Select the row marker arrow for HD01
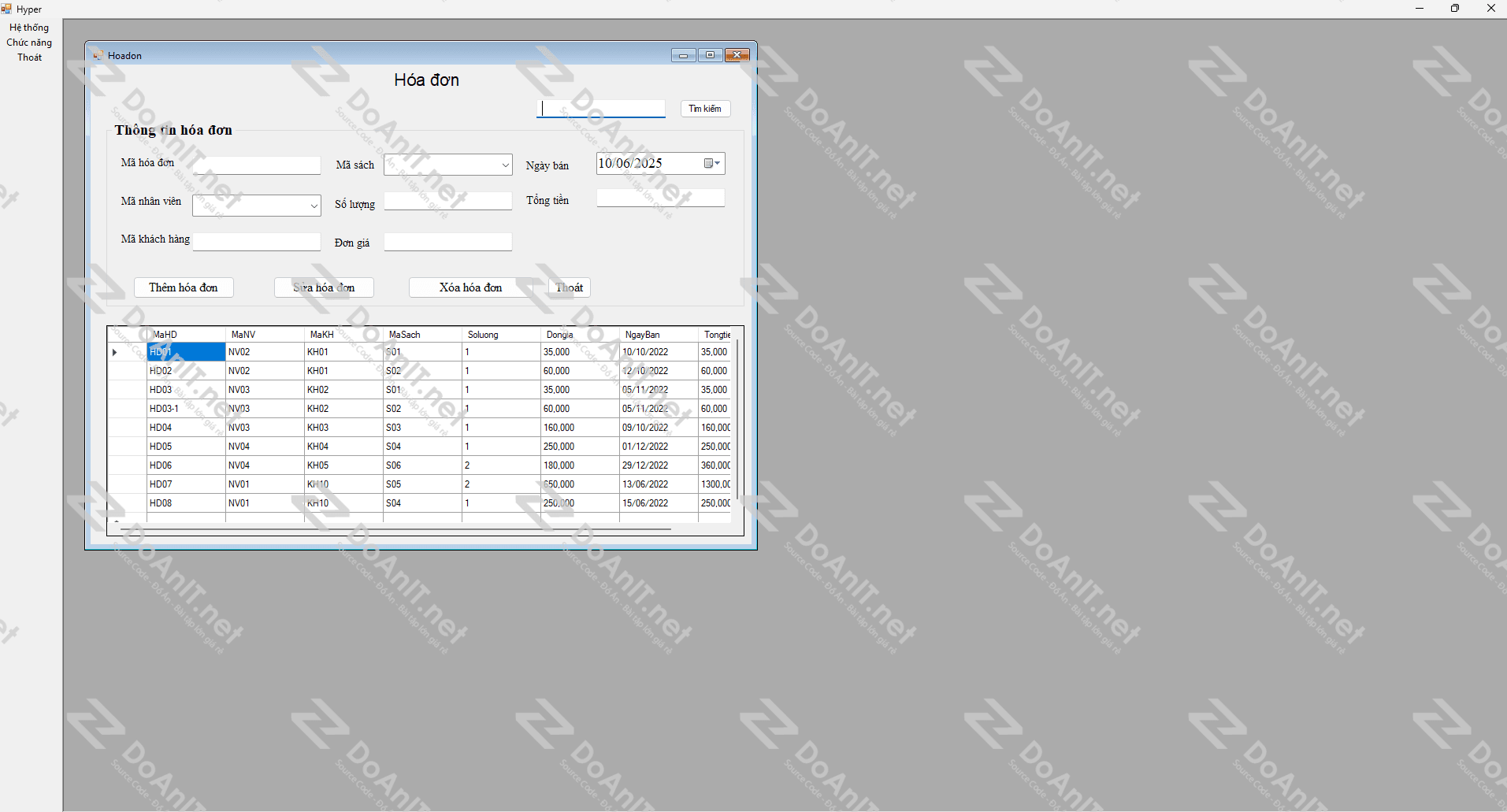This screenshot has width=1507, height=812. 115,352
